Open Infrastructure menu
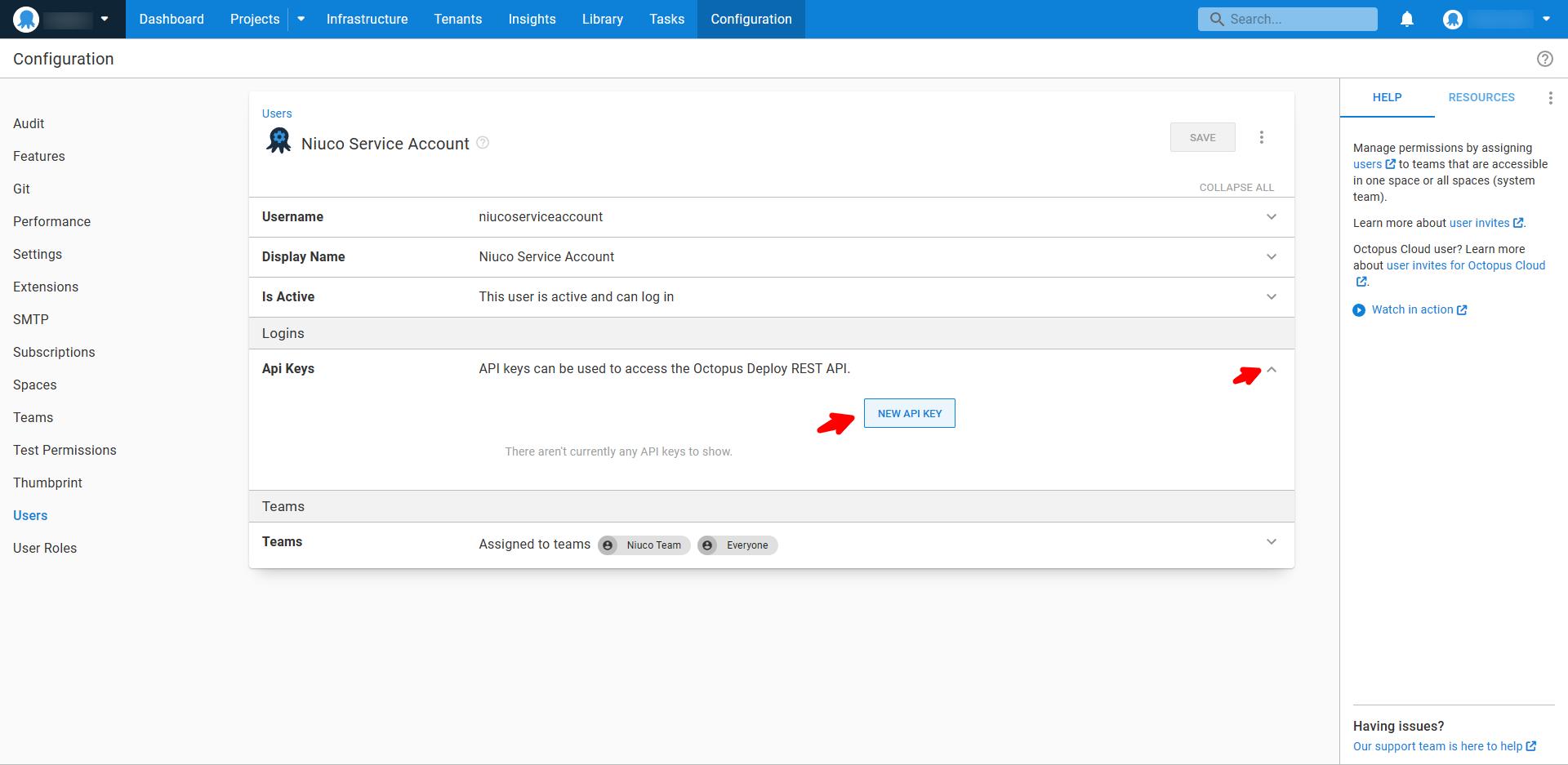 click(367, 19)
